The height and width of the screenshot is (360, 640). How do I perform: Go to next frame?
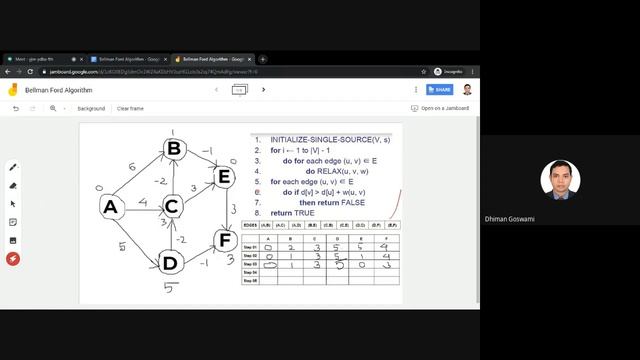[264, 90]
